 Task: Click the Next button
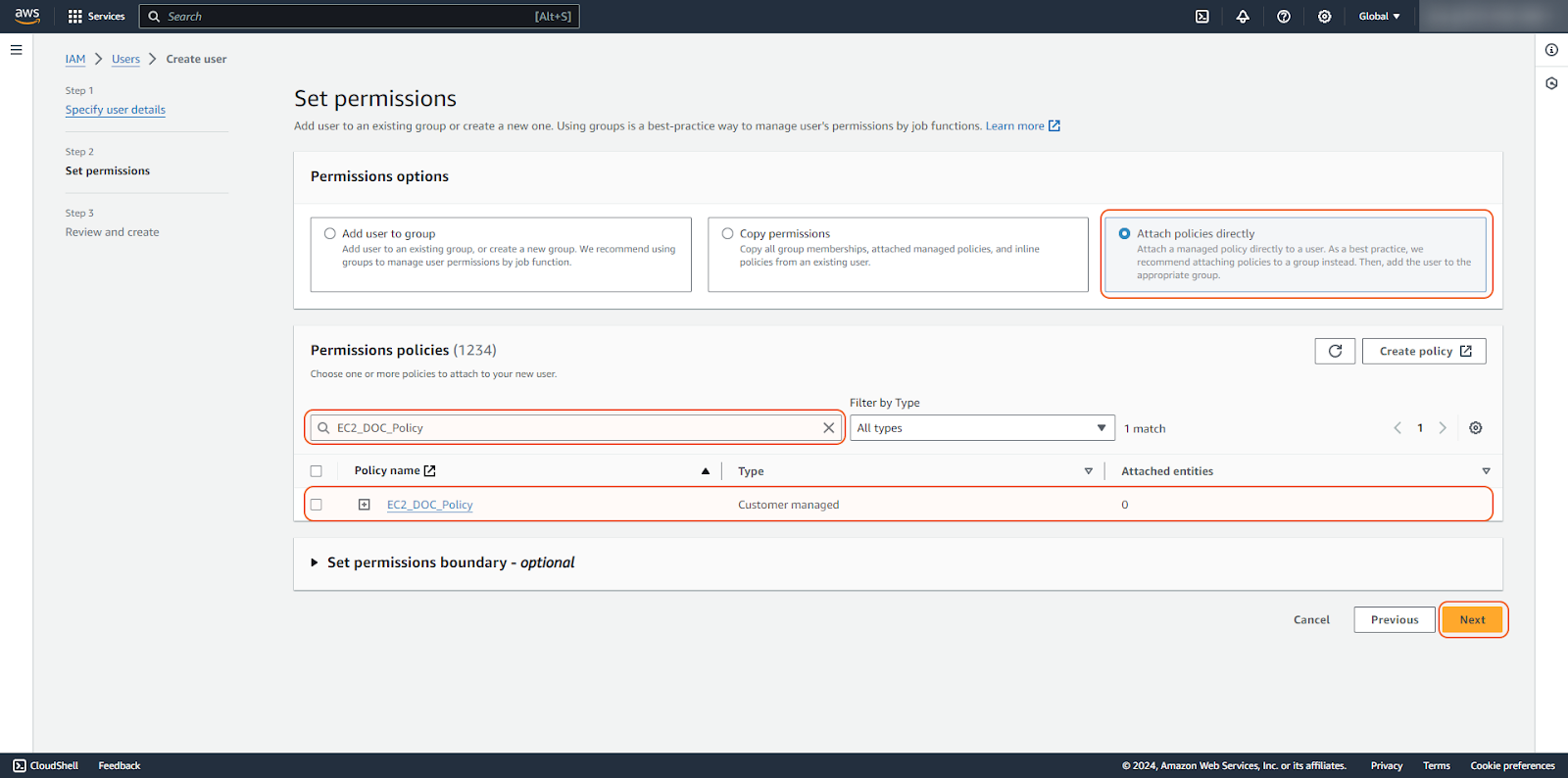tap(1472, 620)
